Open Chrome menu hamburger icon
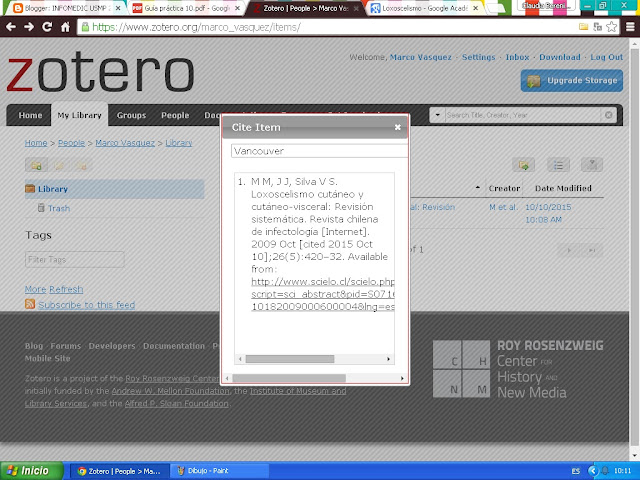The width and height of the screenshot is (640, 480). coord(630,27)
